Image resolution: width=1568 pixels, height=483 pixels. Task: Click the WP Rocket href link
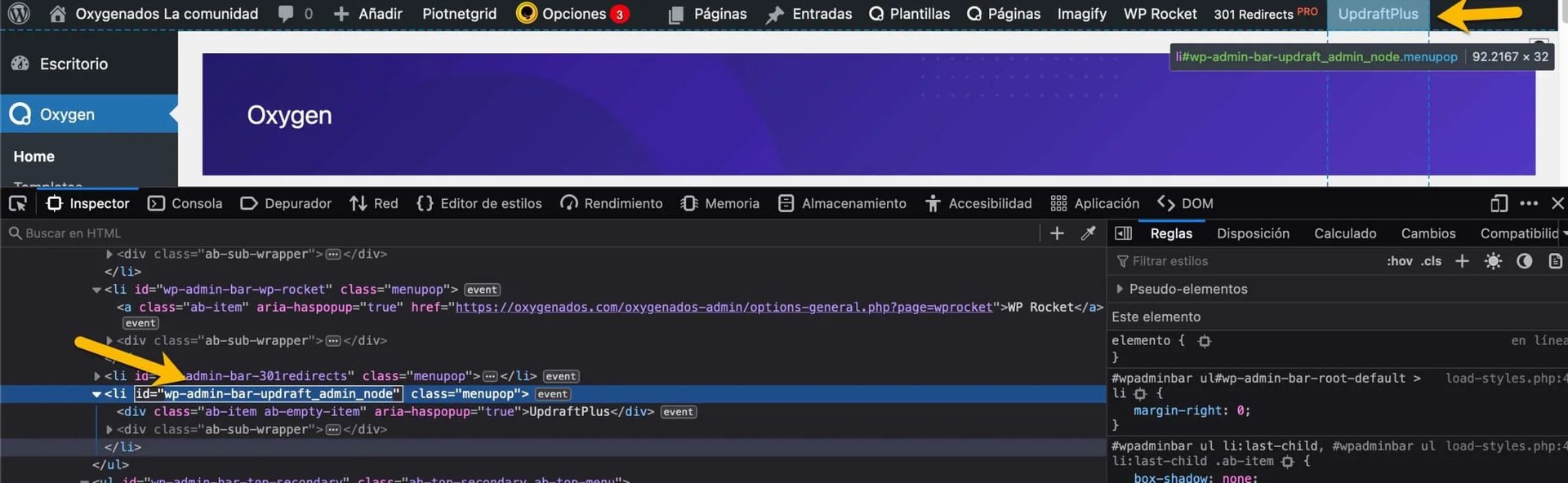(x=724, y=308)
